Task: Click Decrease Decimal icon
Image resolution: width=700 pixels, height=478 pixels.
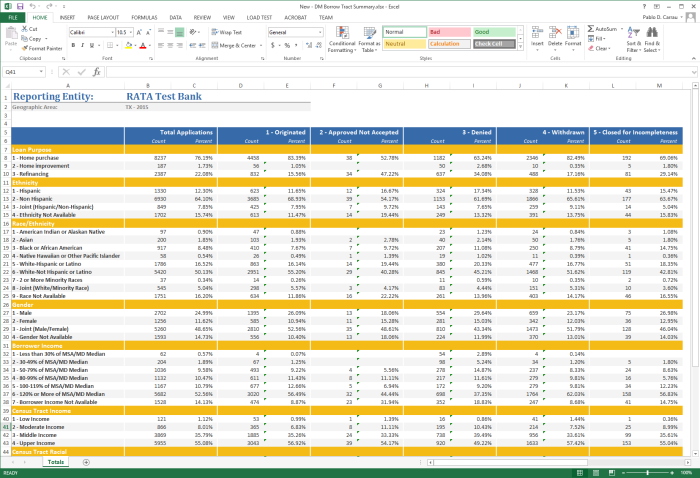Action: [319, 46]
